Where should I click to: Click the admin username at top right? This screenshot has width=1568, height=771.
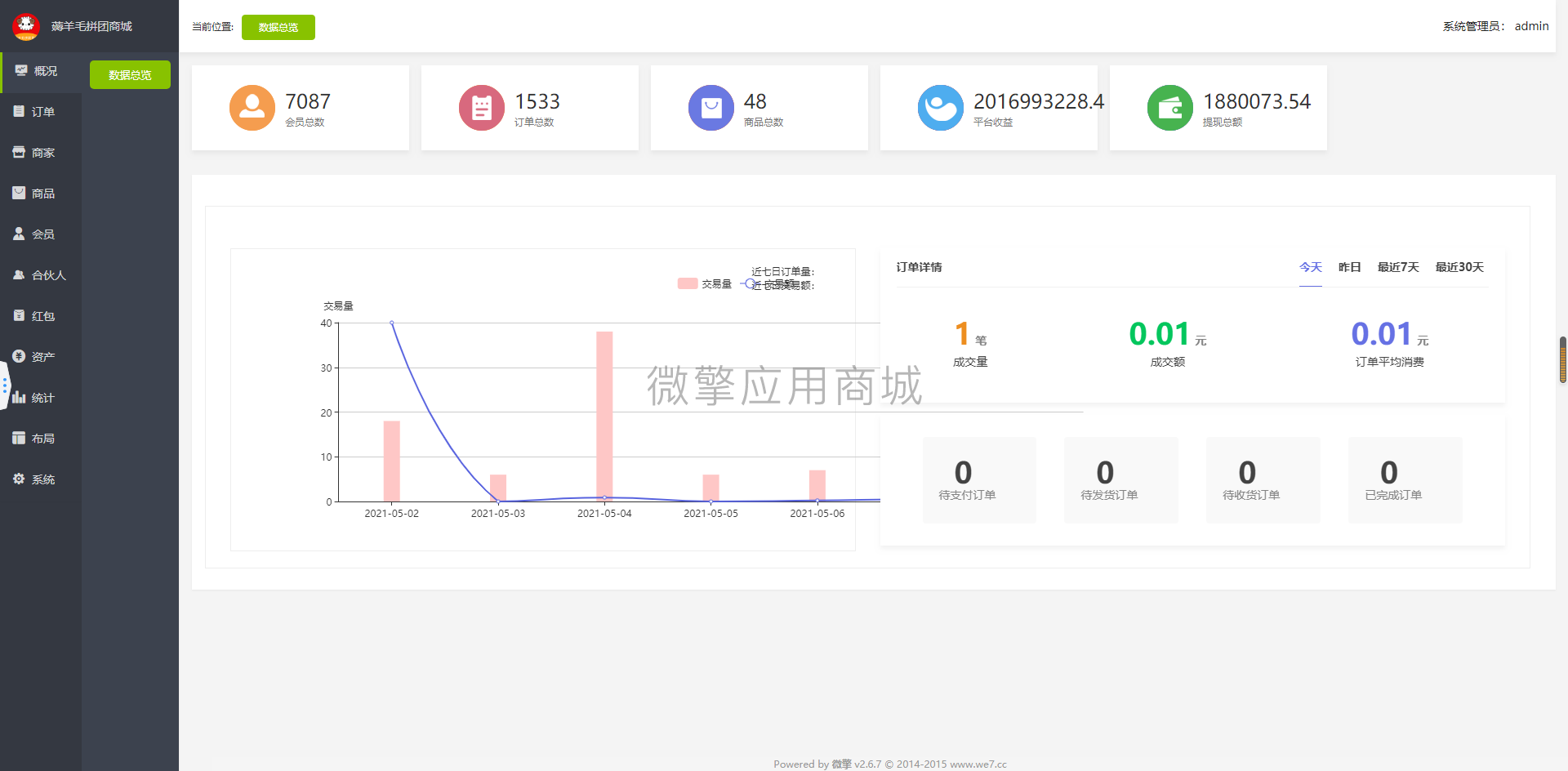click(1531, 26)
